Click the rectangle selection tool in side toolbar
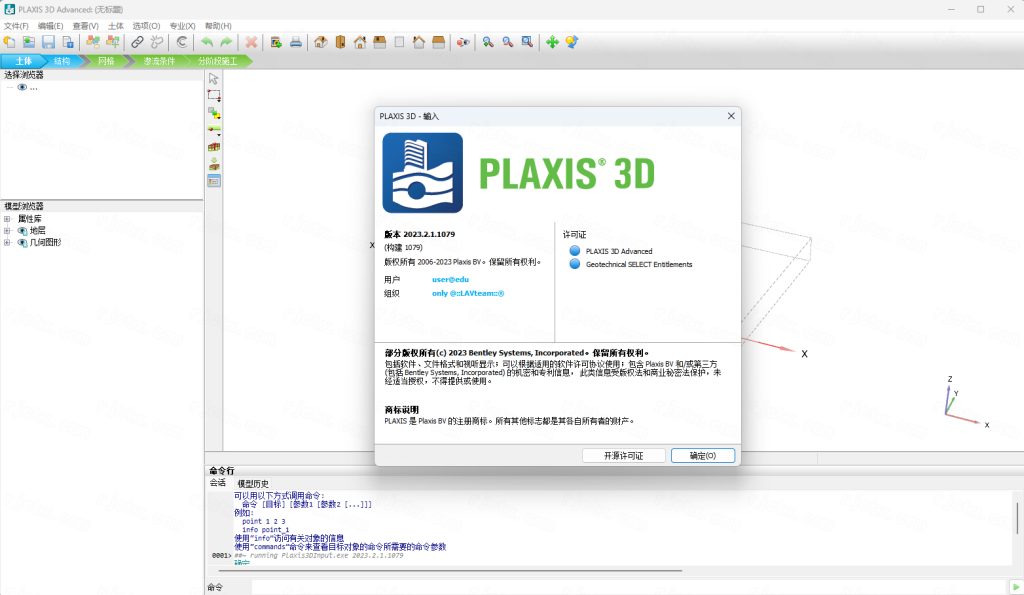 click(214, 95)
